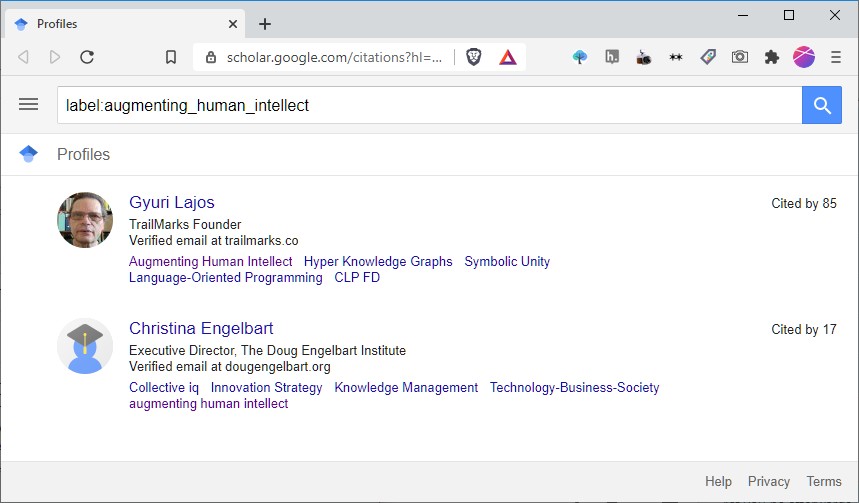Image resolution: width=859 pixels, height=503 pixels.
Task: Click Symbolic Unity label
Action: [x=507, y=261]
